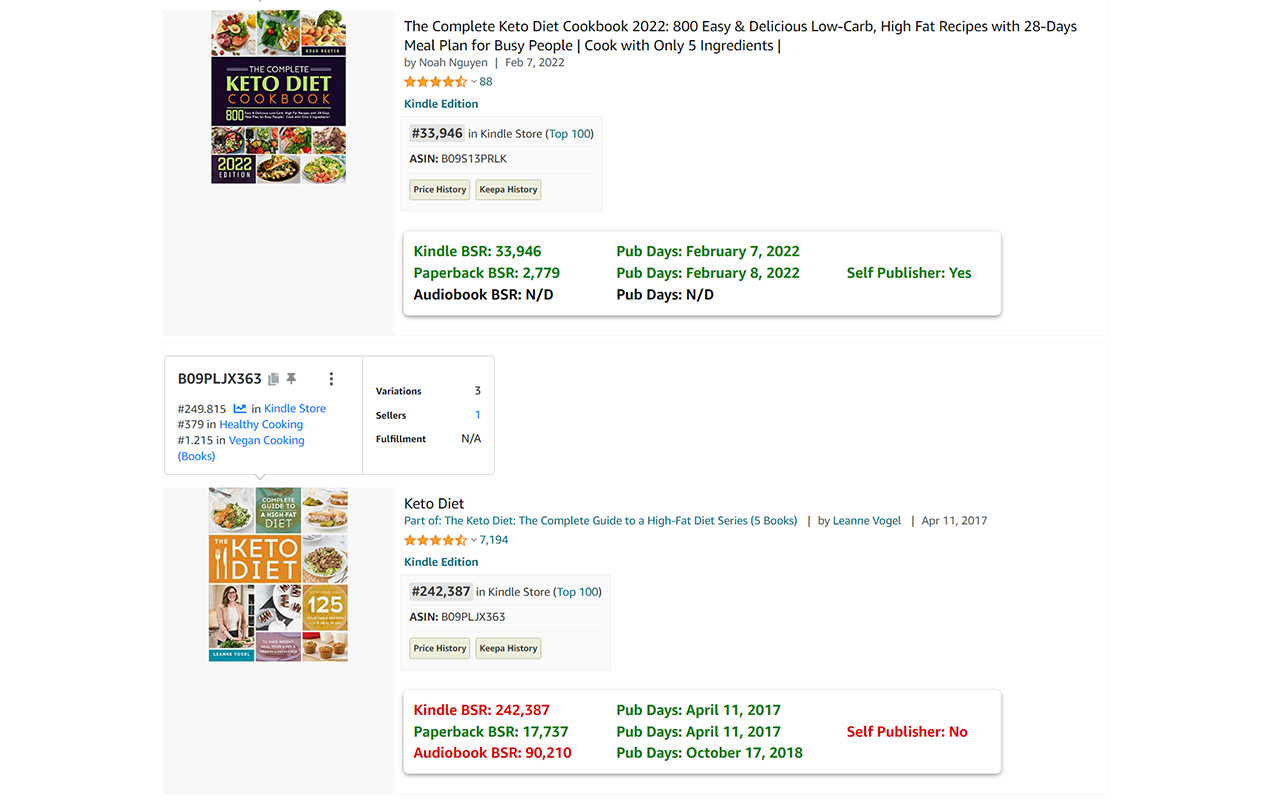Click the star rating of Noah Nguyen's cookbook
This screenshot has height=800, width=1280.
[435, 82]
